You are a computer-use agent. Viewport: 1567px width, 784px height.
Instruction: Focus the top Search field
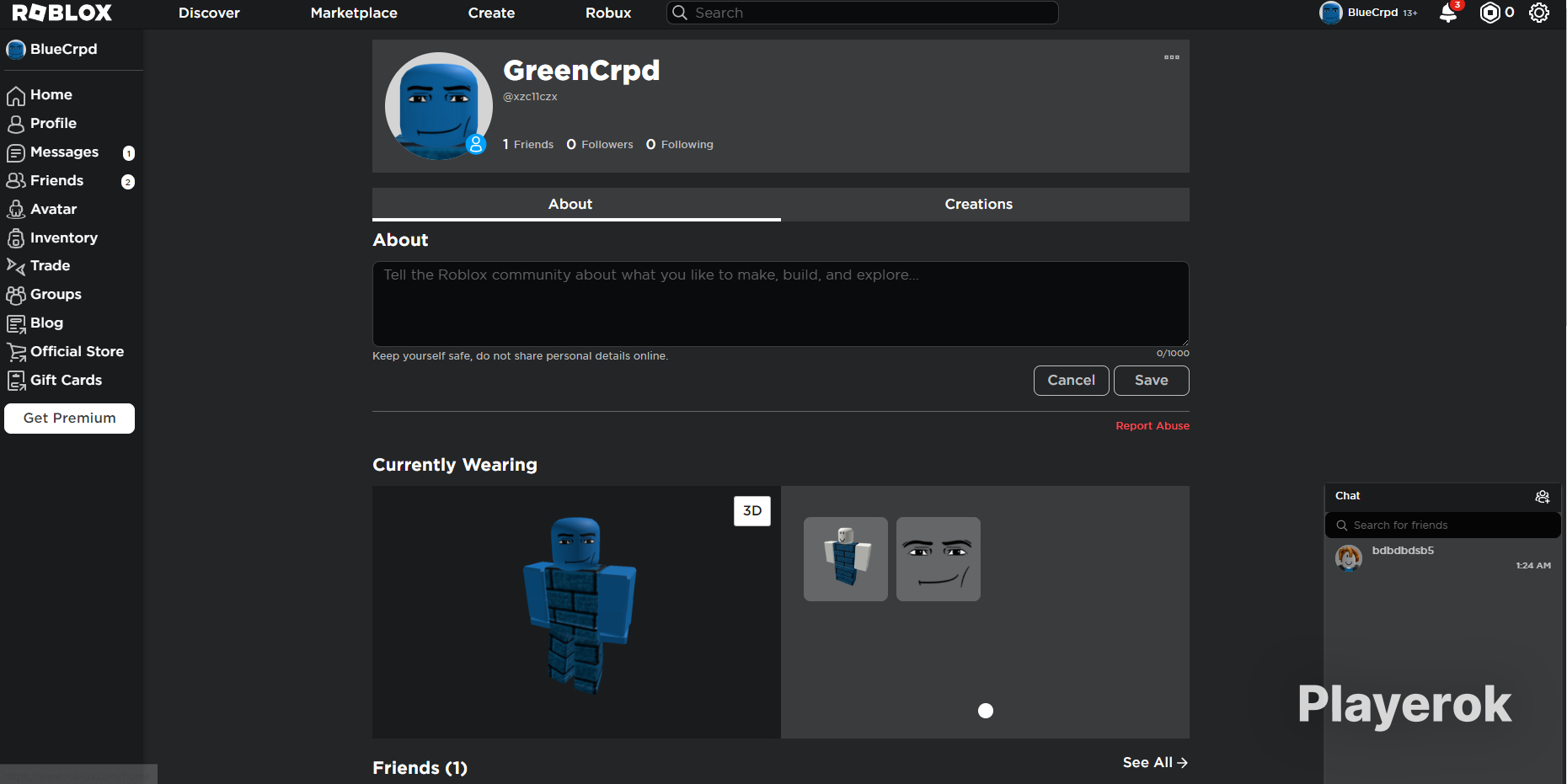[x=863, y=13]
